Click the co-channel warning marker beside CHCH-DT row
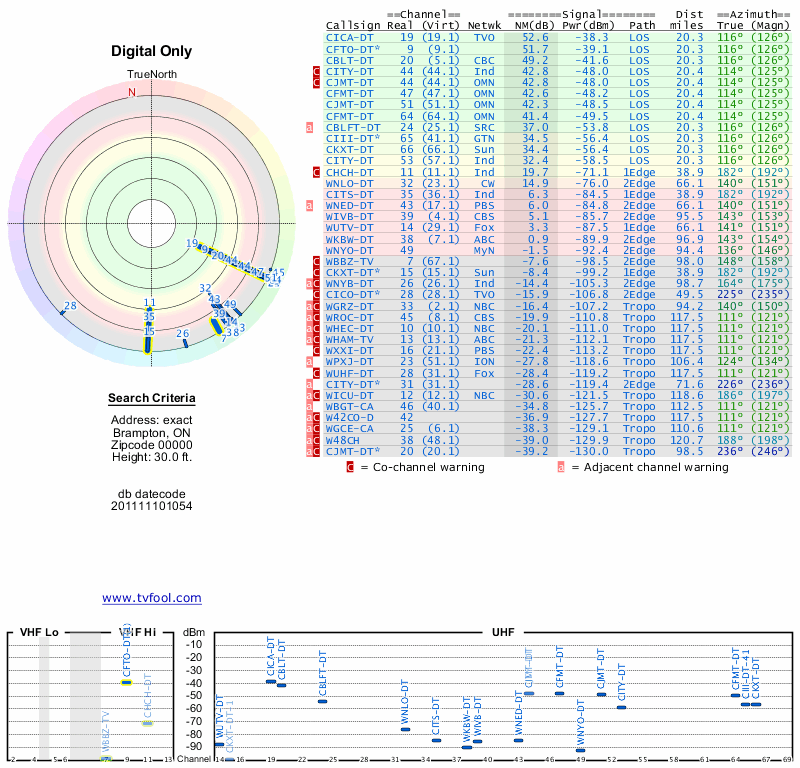 coord(316,172)
